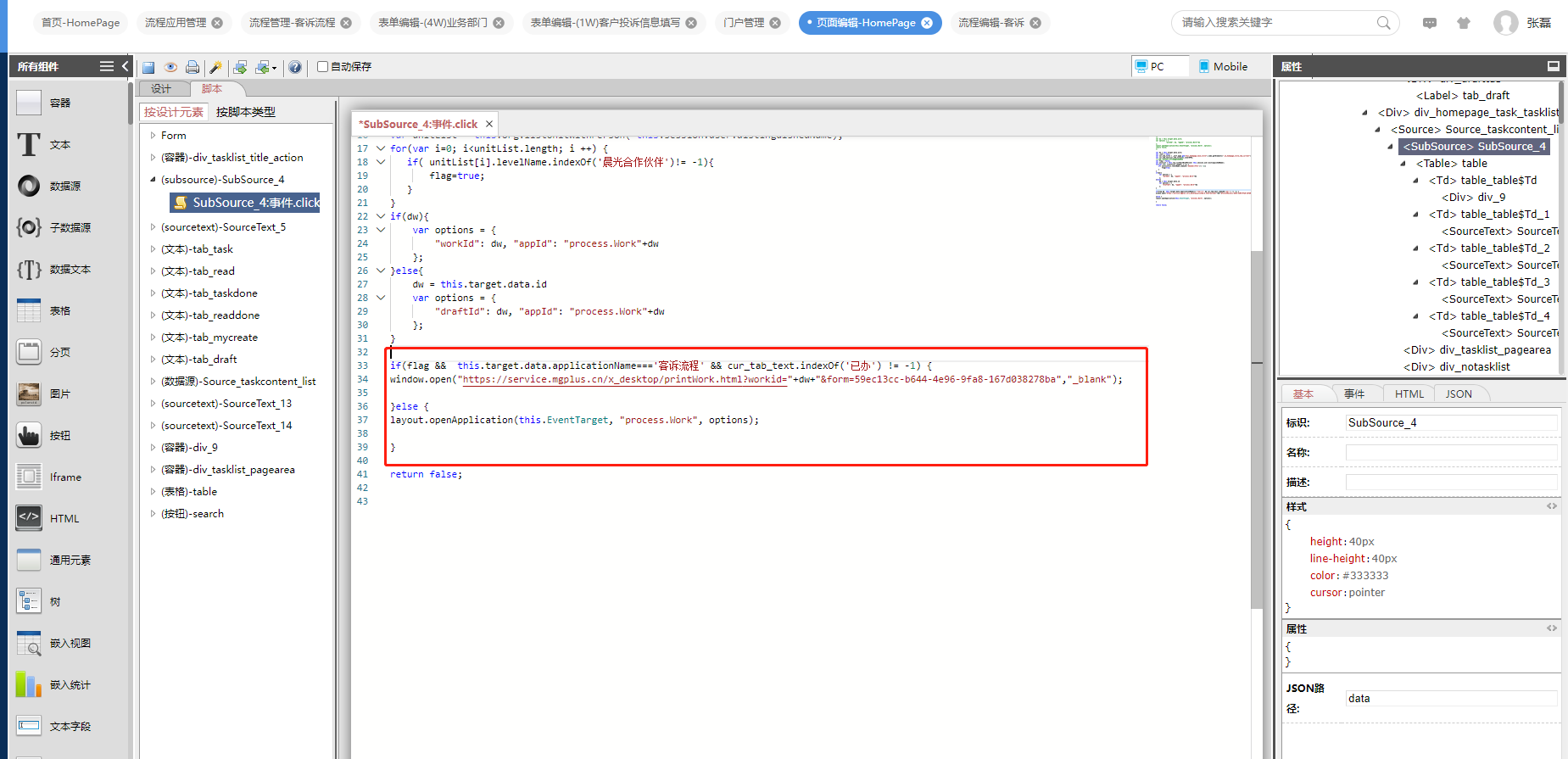The height and width of the screenshot is (759, 1568).
Task: Click the save toolbar icon
Action: [x=148, y=67]
